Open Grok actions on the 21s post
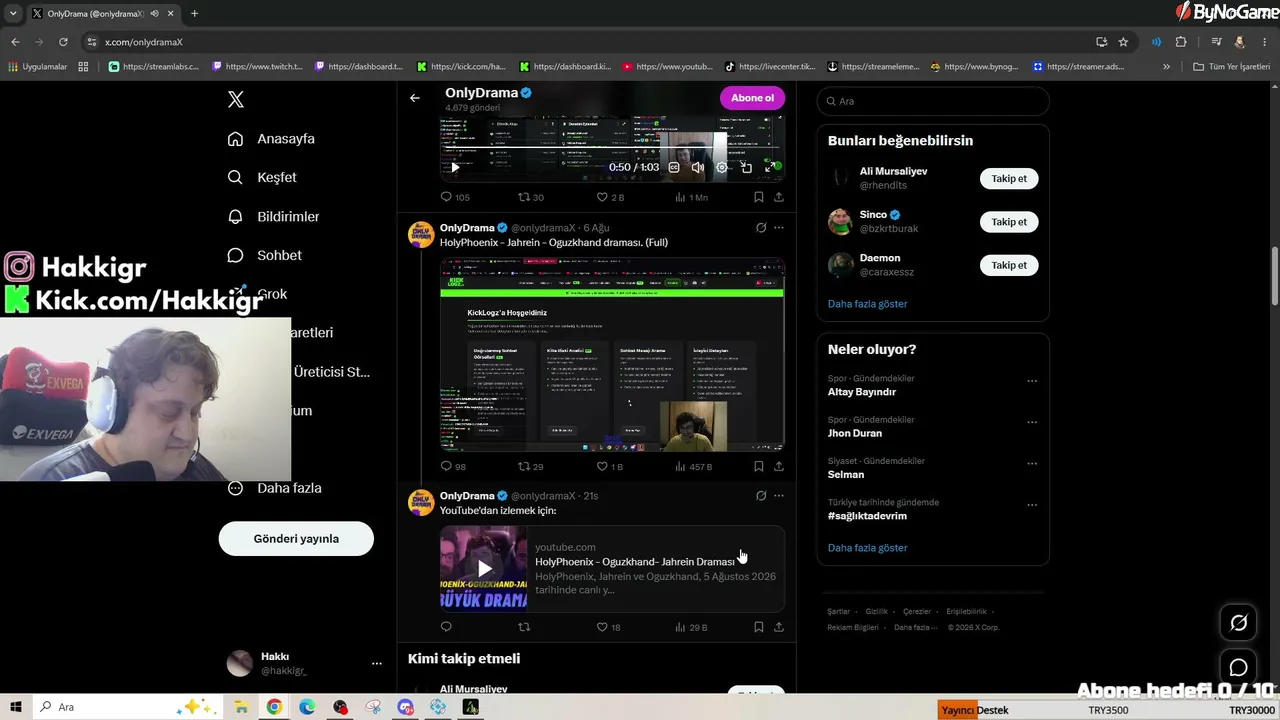The height and width of the screenshot is (720, 1280). (761, 496)
